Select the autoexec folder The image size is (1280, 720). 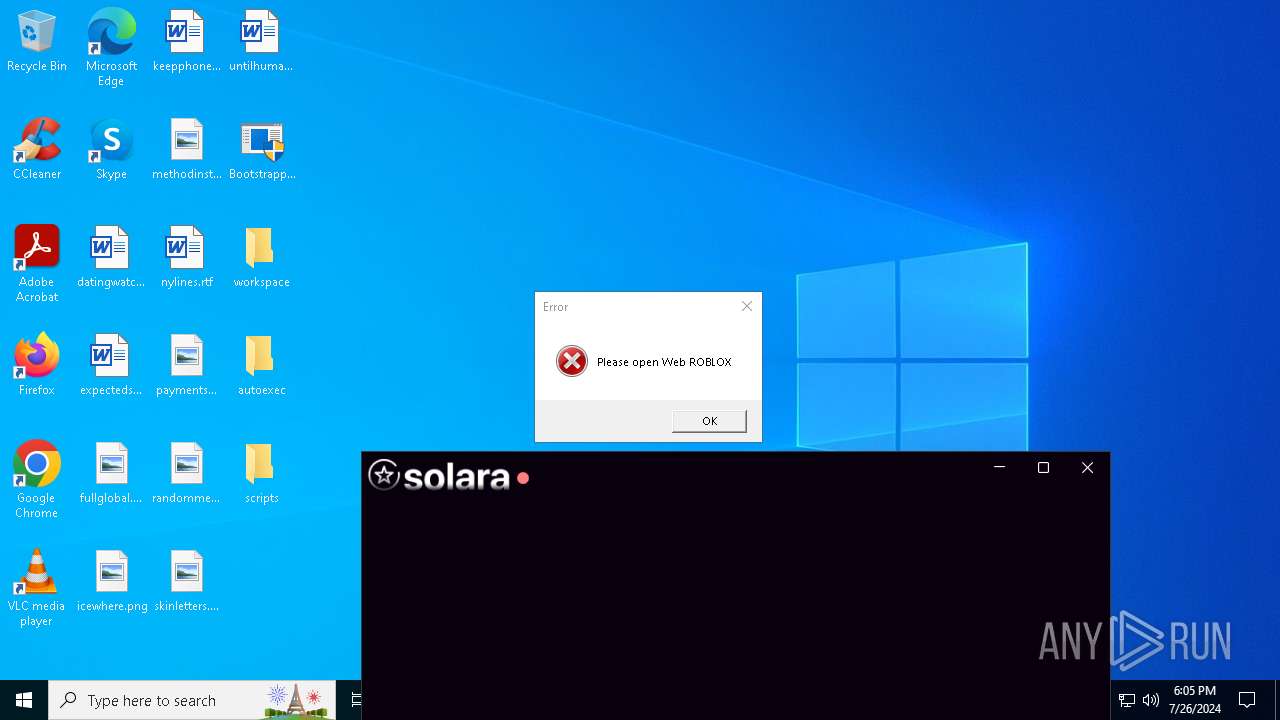coord(261,366)
